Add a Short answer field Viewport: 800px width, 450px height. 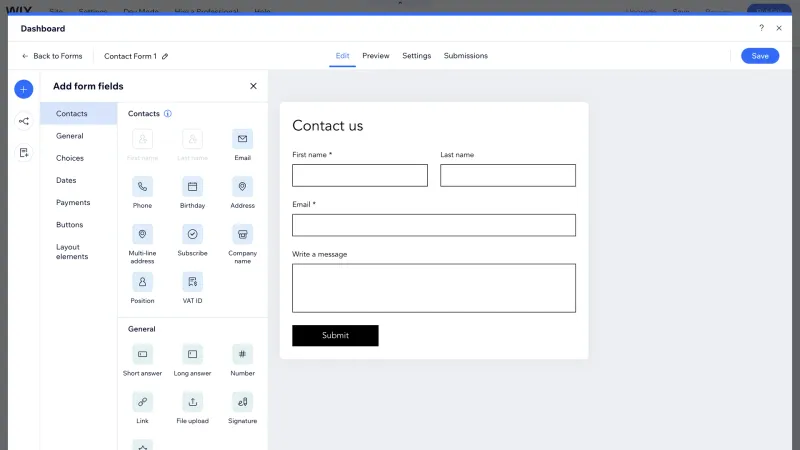coord(142,354)
